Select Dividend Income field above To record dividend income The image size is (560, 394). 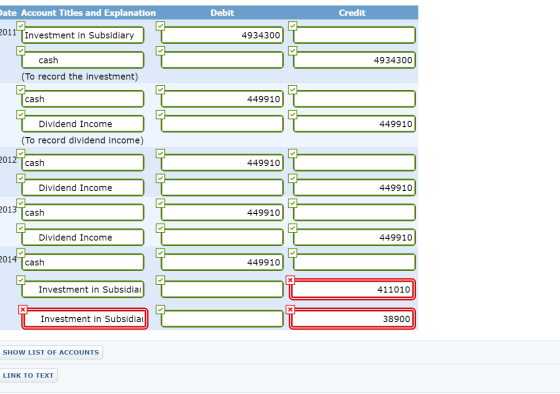[83, 124]
